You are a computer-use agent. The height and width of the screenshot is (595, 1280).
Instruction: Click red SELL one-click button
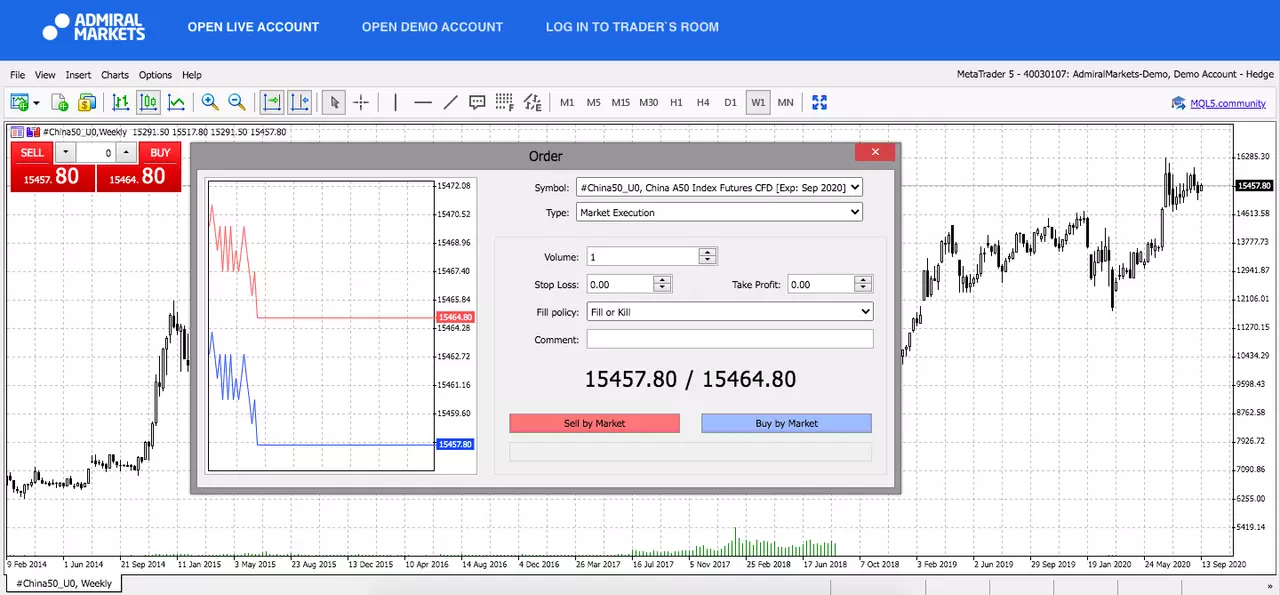(32, 153)
